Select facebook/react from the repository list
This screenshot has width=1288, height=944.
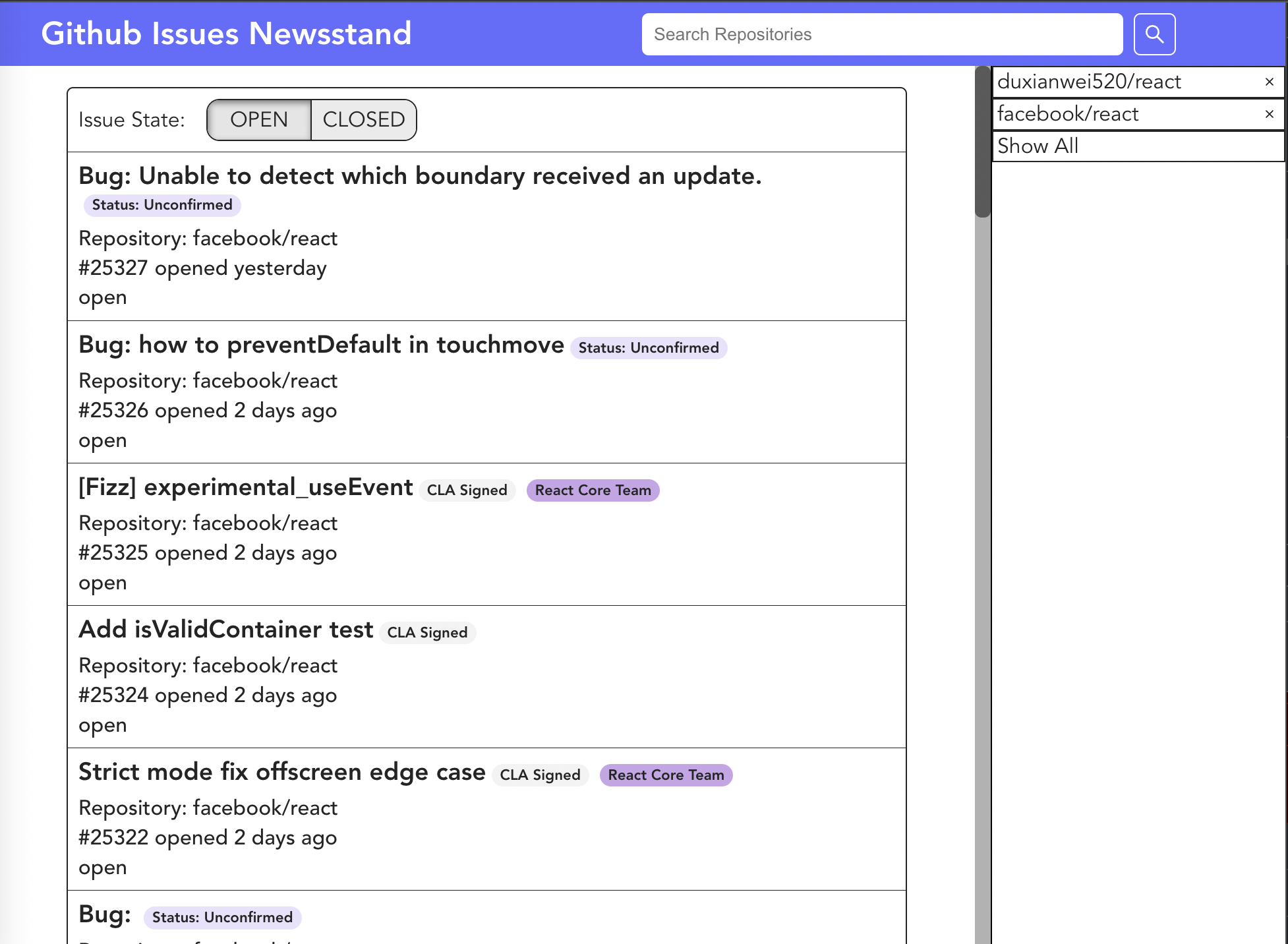tap(1068, 113)
